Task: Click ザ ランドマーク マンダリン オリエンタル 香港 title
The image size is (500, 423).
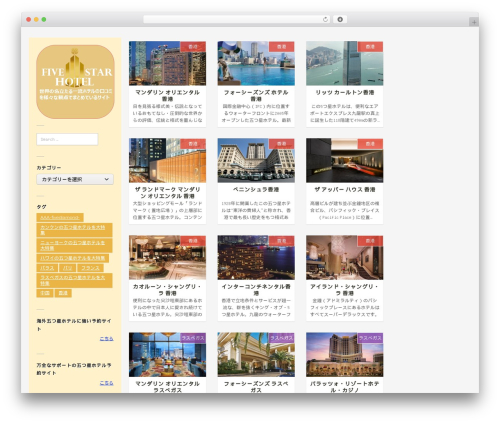Action: (167, 193)
